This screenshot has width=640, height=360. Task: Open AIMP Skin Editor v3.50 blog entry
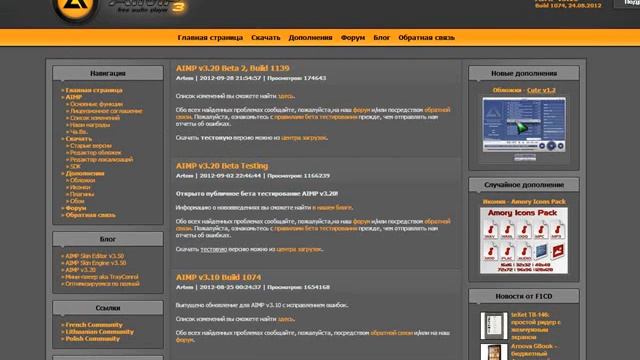(95, 256)
